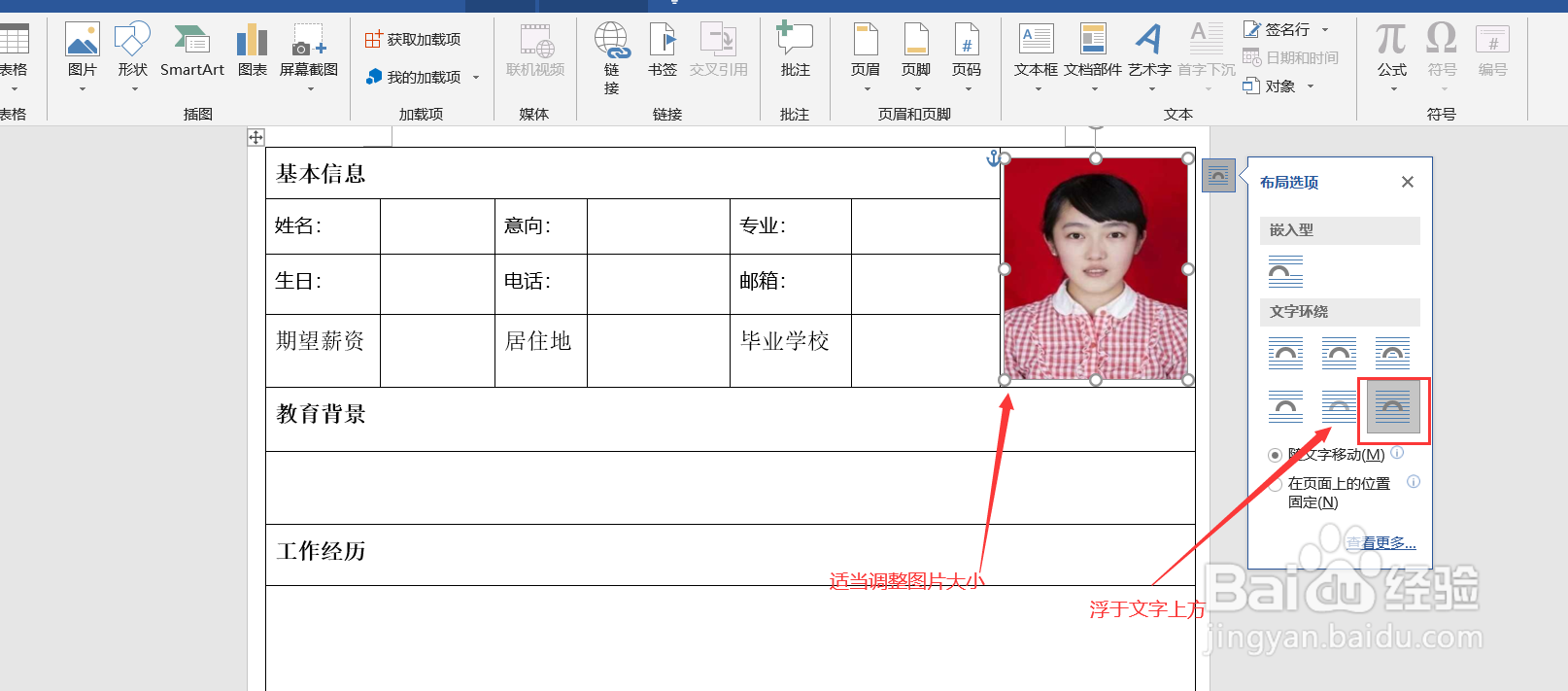Open the 页脚 footer dropdown
This screenshot has width=1568, height=691.
tap(917, 89)
